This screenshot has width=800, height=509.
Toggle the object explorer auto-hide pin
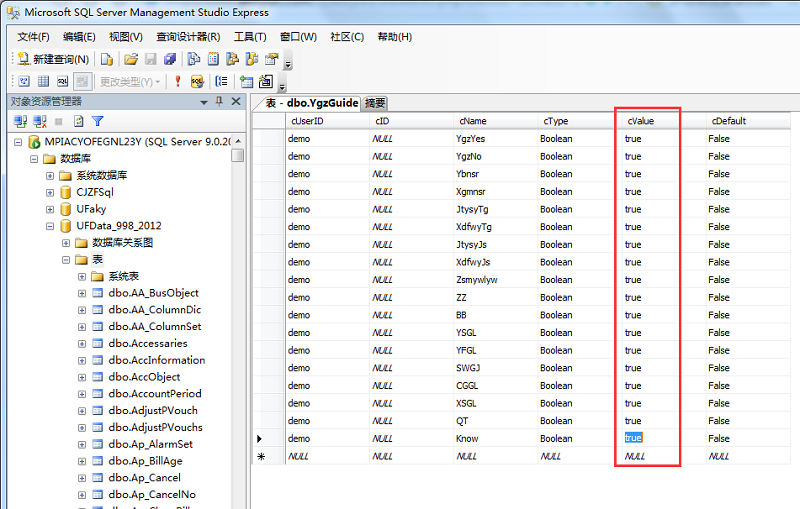point(219,101)
